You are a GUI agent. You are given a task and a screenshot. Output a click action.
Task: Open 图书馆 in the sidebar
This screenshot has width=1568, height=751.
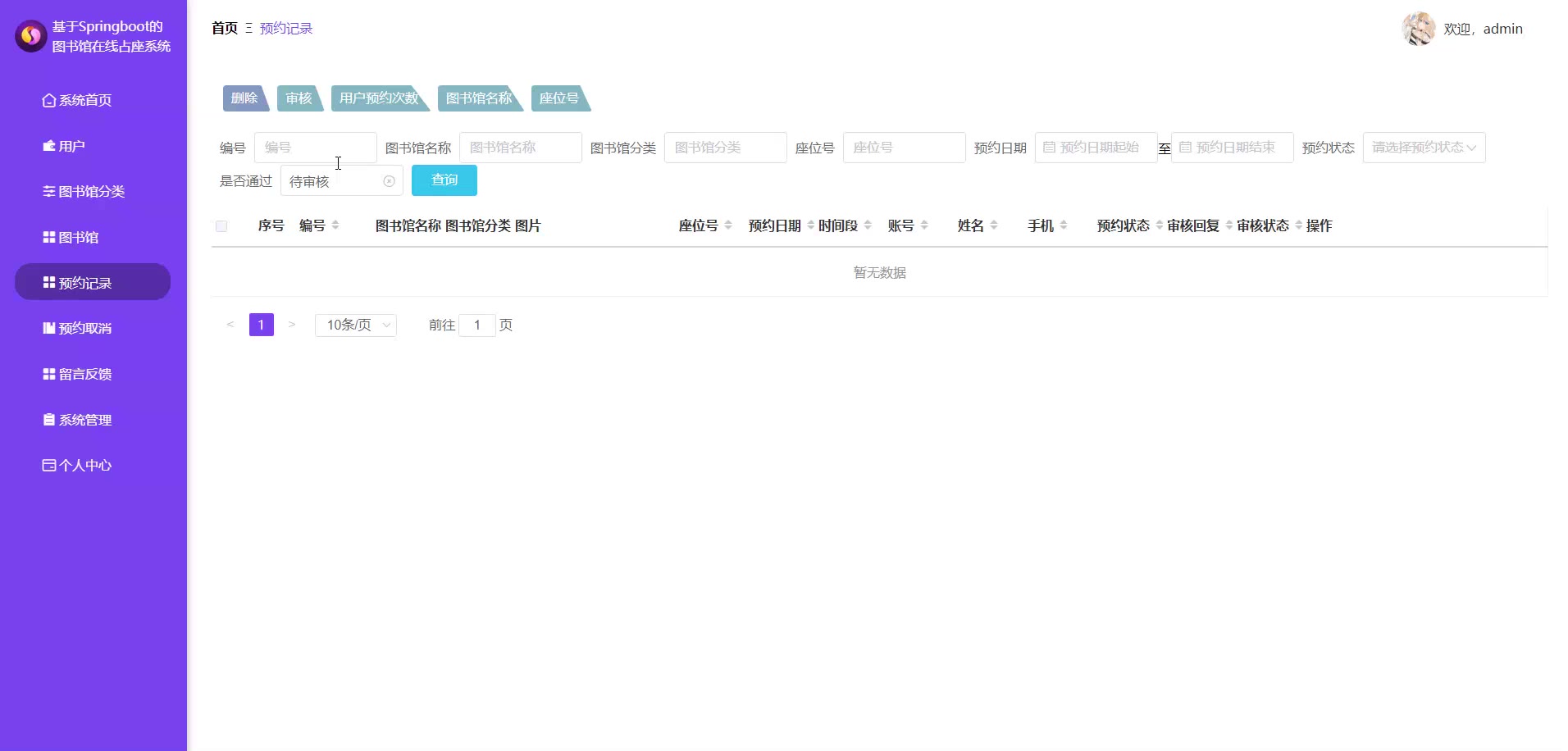tap(93, 237)
